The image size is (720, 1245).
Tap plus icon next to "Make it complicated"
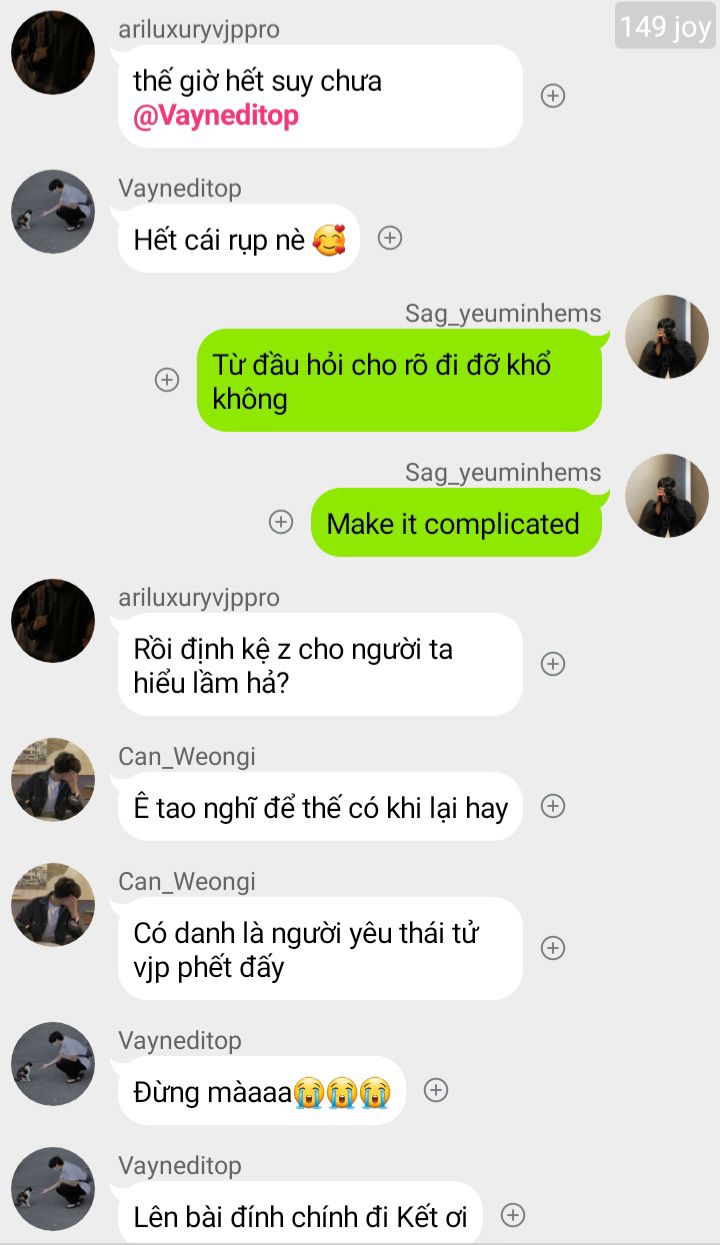tap(281, 522)
